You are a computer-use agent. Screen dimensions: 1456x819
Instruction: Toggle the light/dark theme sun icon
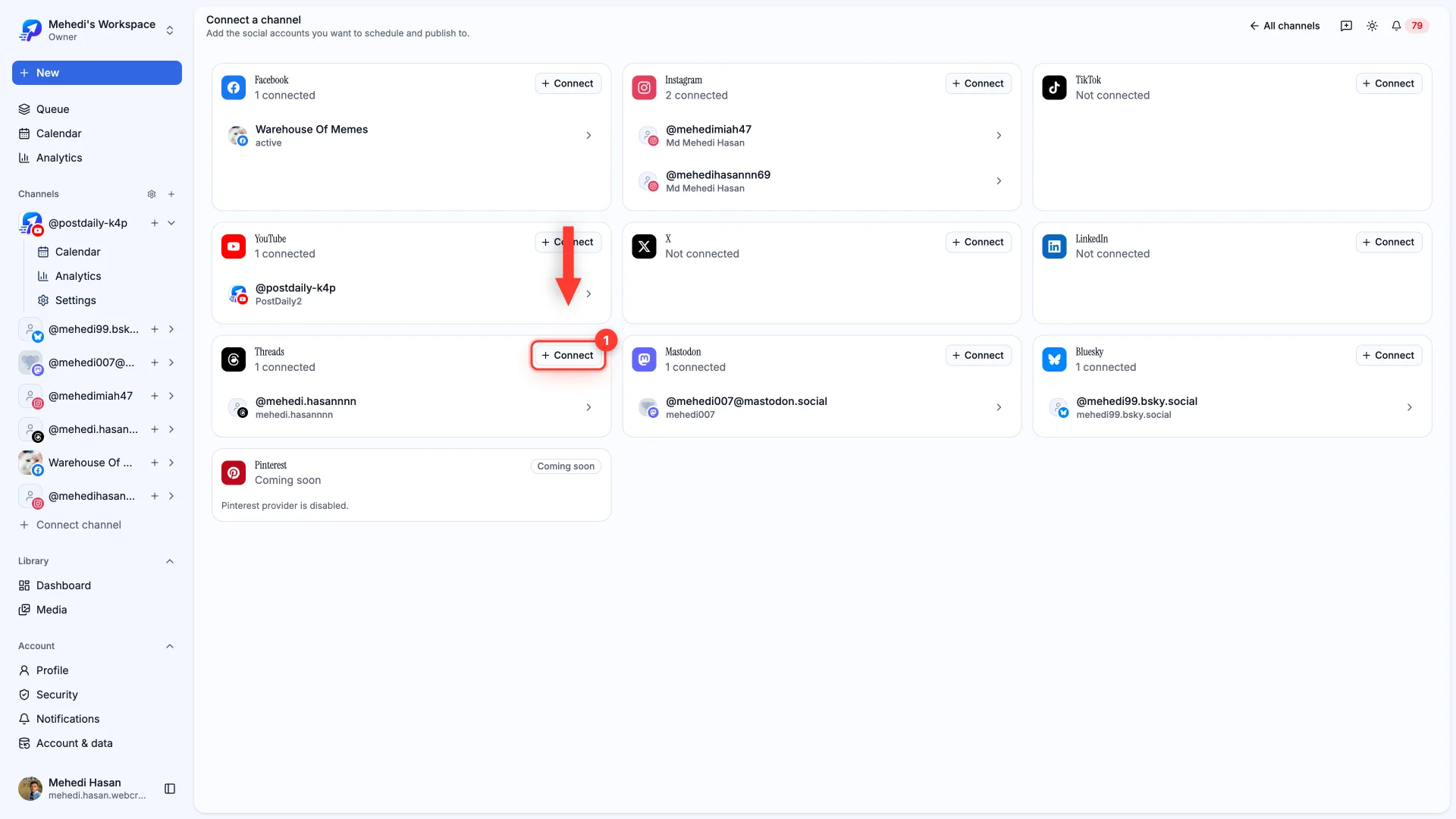(x=1372, y=26)
